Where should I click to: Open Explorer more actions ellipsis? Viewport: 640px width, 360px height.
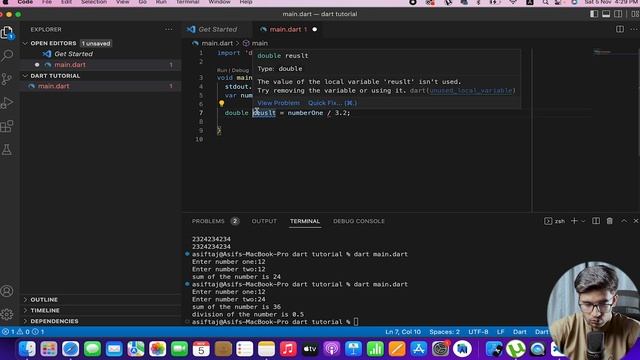coord(169,29)
